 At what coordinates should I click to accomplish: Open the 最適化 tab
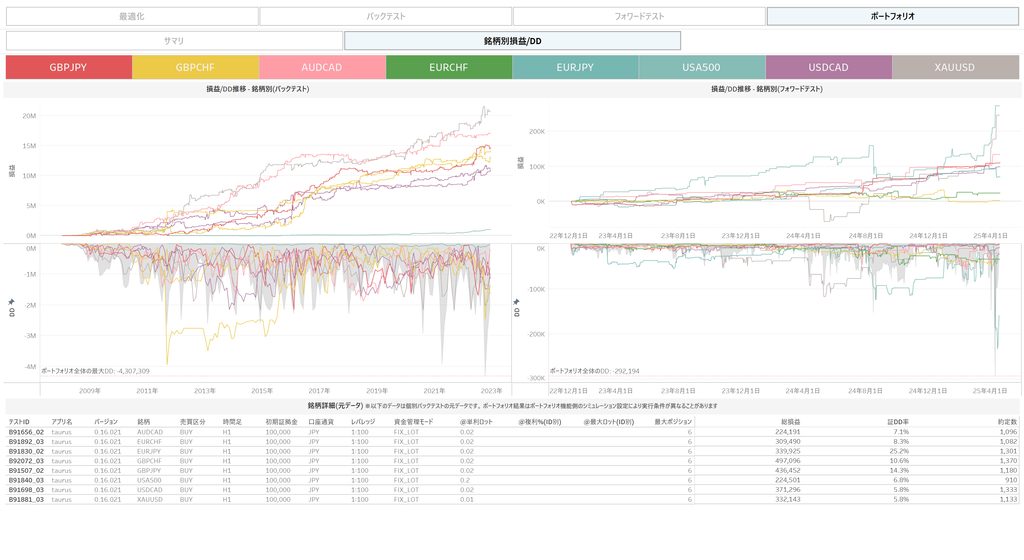click(x=131, y=16)
